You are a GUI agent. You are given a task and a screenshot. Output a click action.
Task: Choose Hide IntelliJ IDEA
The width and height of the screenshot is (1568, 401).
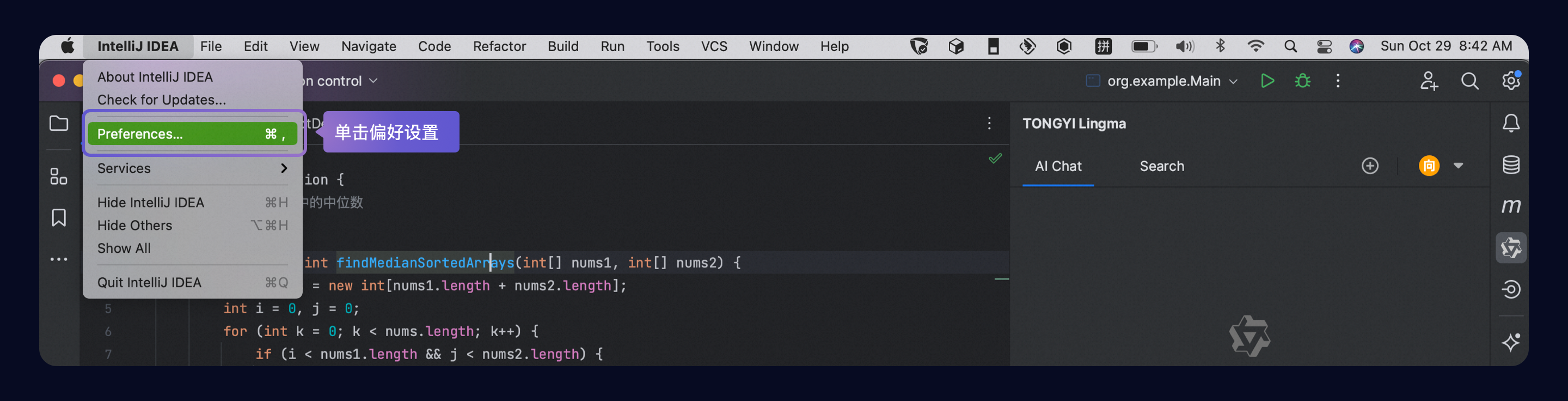(192, 202)
